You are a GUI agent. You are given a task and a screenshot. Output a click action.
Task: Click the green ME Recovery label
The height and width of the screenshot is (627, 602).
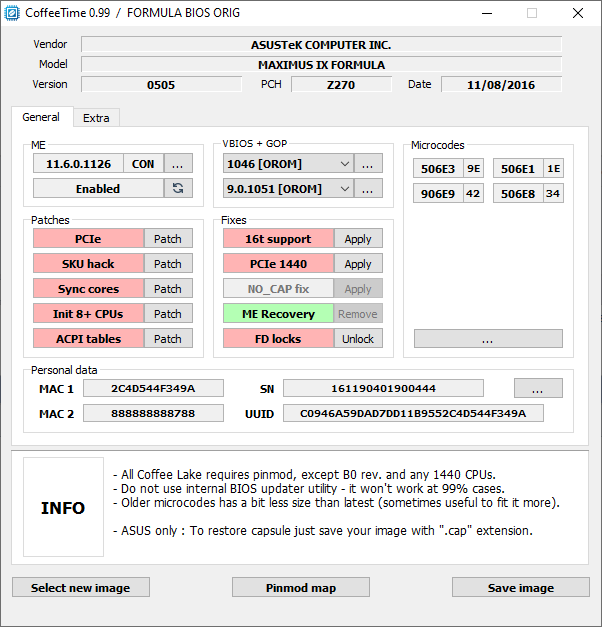pyautogui.click(x=278, y=314)
